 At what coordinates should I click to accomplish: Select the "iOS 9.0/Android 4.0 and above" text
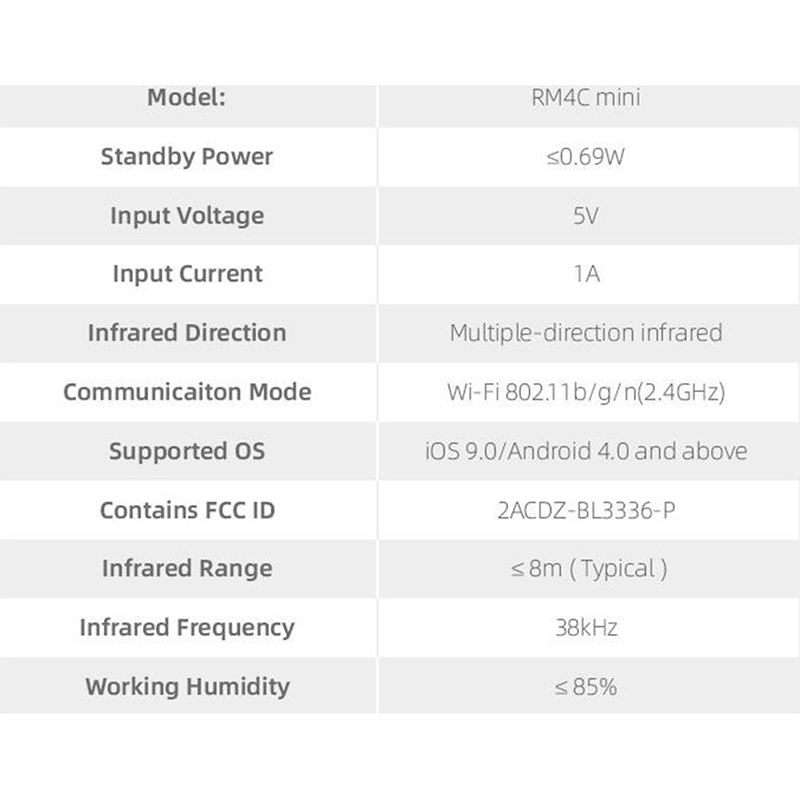click(586, 451)
